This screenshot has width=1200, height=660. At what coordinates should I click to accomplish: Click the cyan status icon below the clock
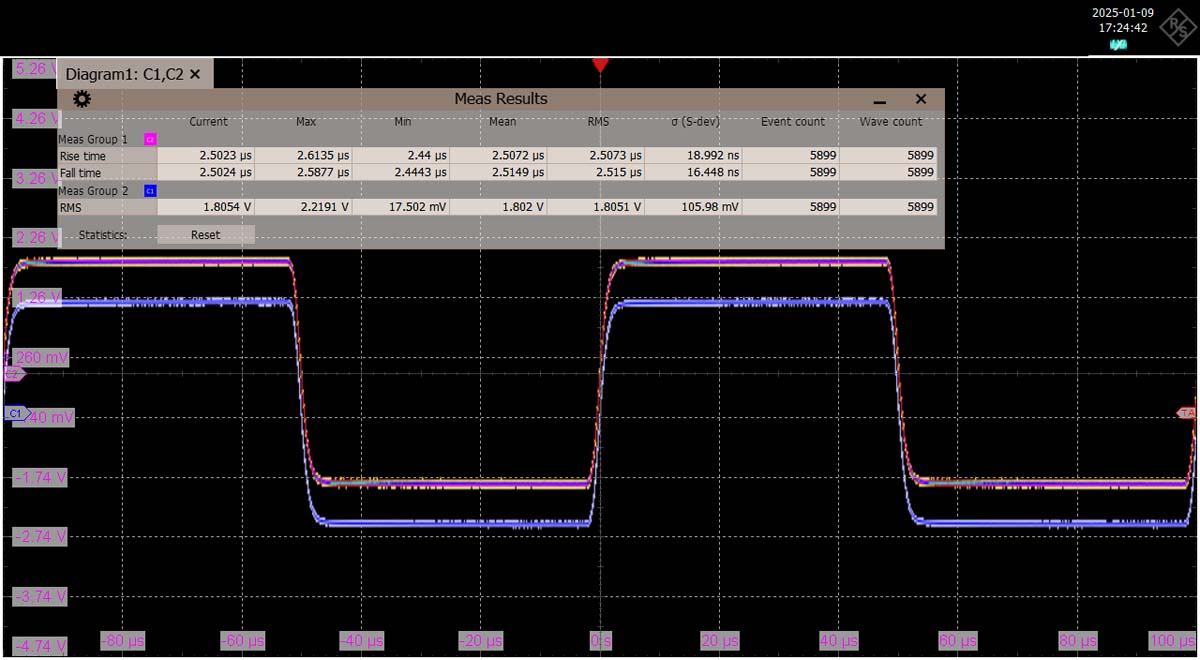[x=1119, y=45]
